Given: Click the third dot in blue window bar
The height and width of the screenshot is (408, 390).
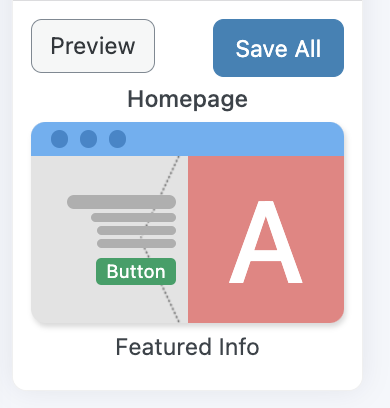Looking at the screenshot, I should click(x=118, y=139).
